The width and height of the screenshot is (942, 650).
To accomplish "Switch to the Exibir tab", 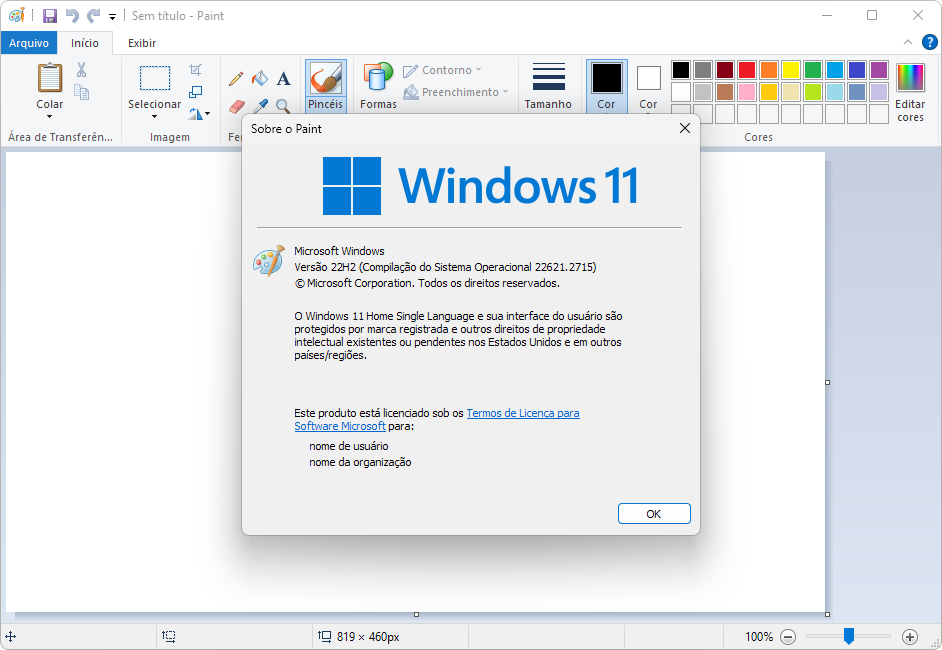I will (142, 43).
